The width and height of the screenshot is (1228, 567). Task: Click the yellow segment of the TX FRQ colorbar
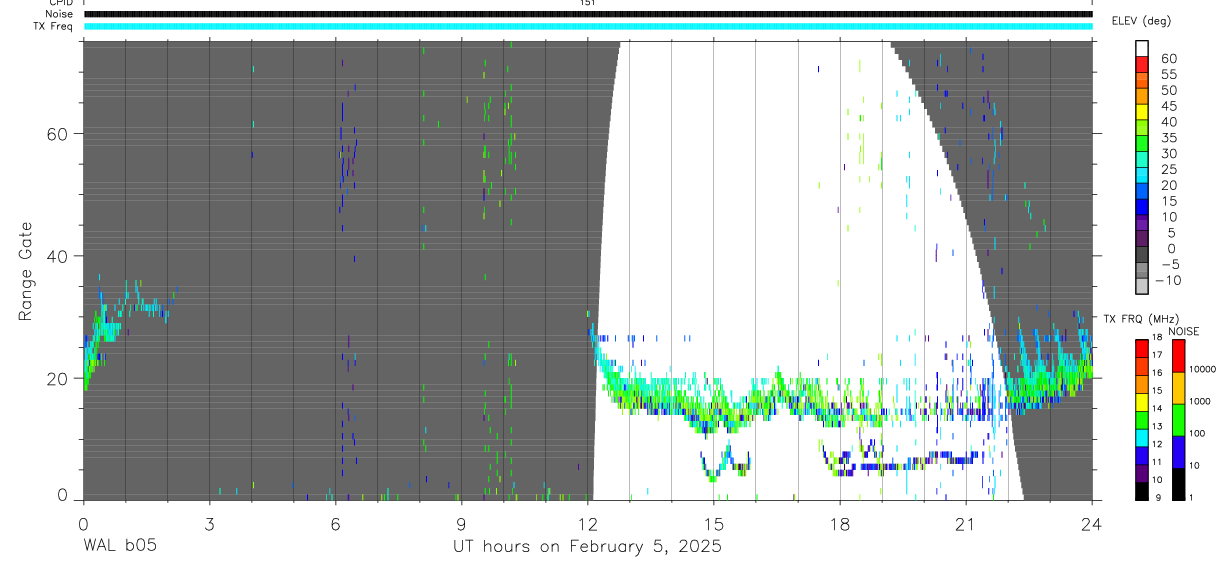click(1142, 403)
